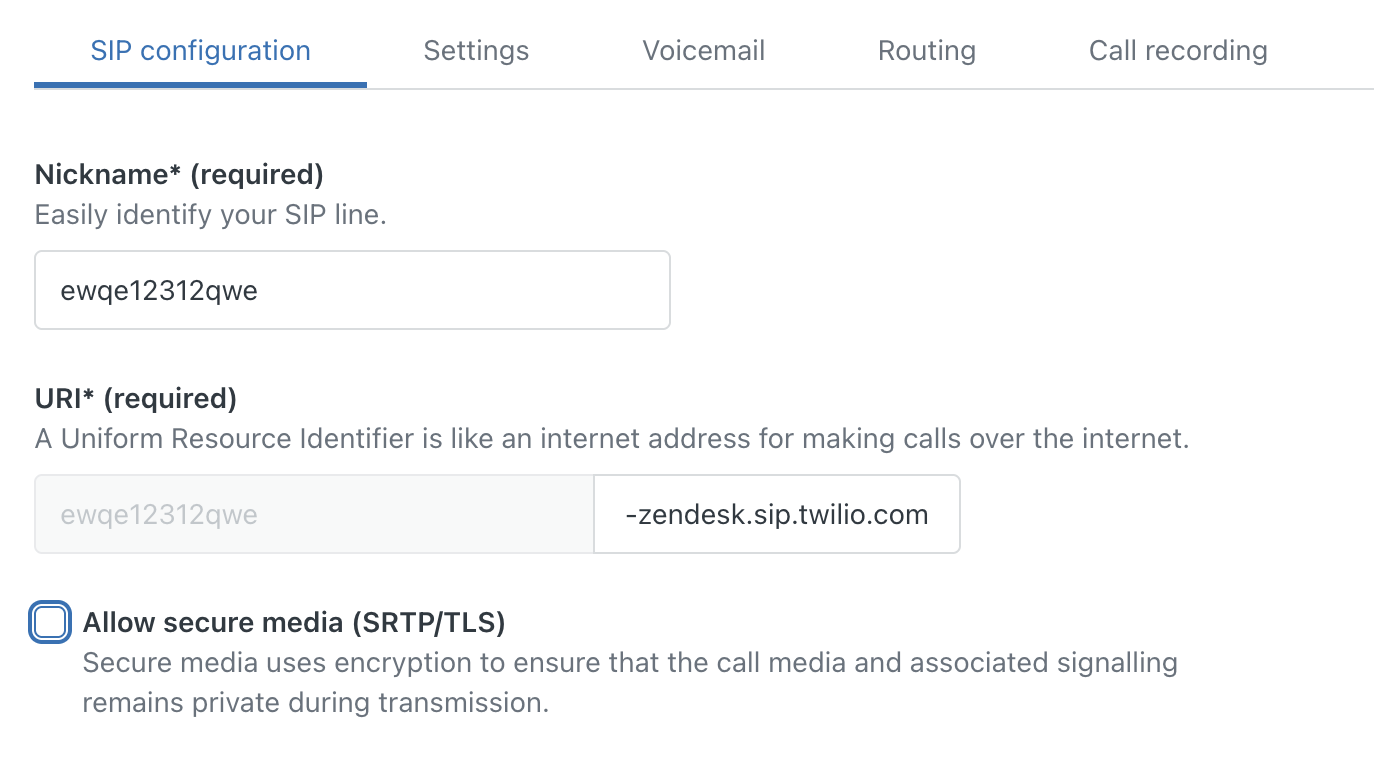This screenshot has height=760, width=1374.
Task: Switch to the Voicemail tab
Action: 703,51
